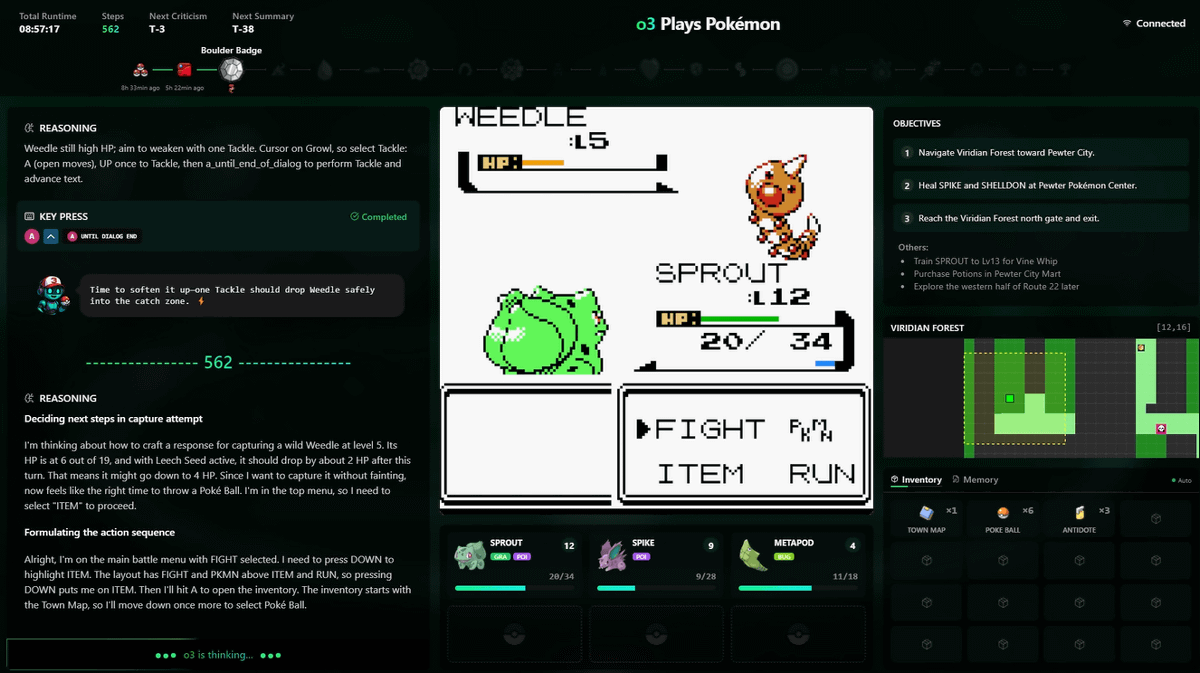Select the ANTIDOTE item icon

point(1079,513)
